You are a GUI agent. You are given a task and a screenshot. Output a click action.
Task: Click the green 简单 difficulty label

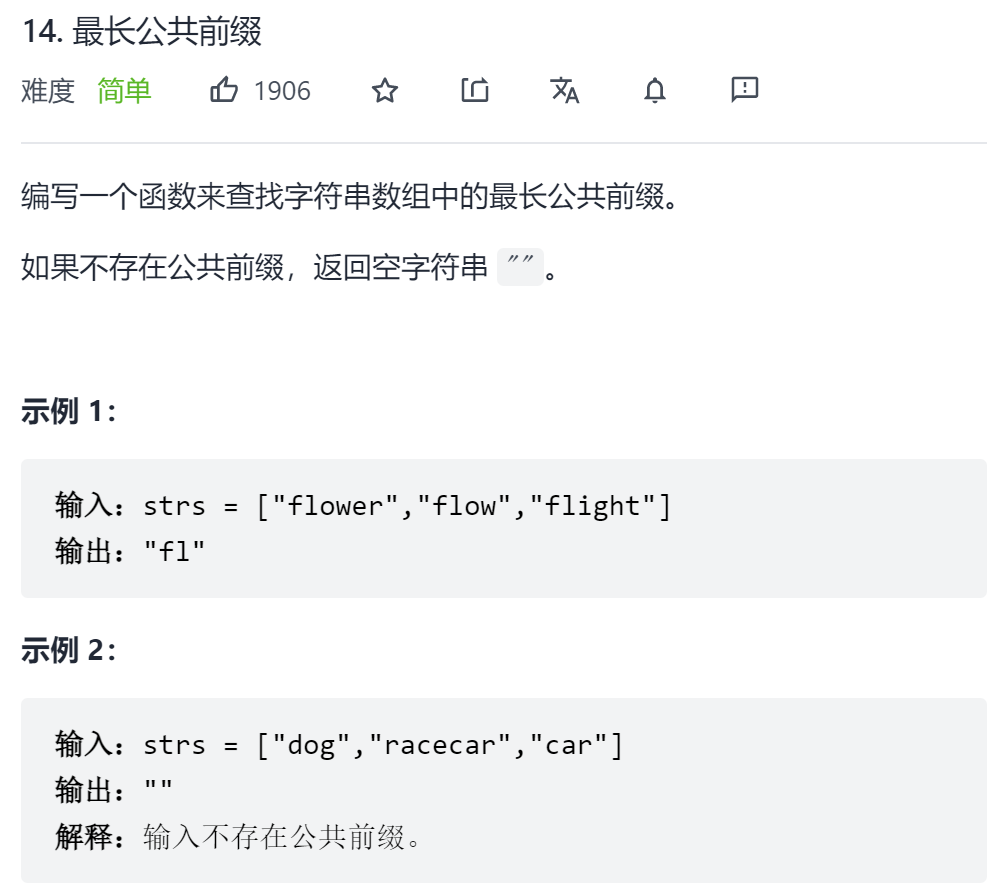coord(124,91)
